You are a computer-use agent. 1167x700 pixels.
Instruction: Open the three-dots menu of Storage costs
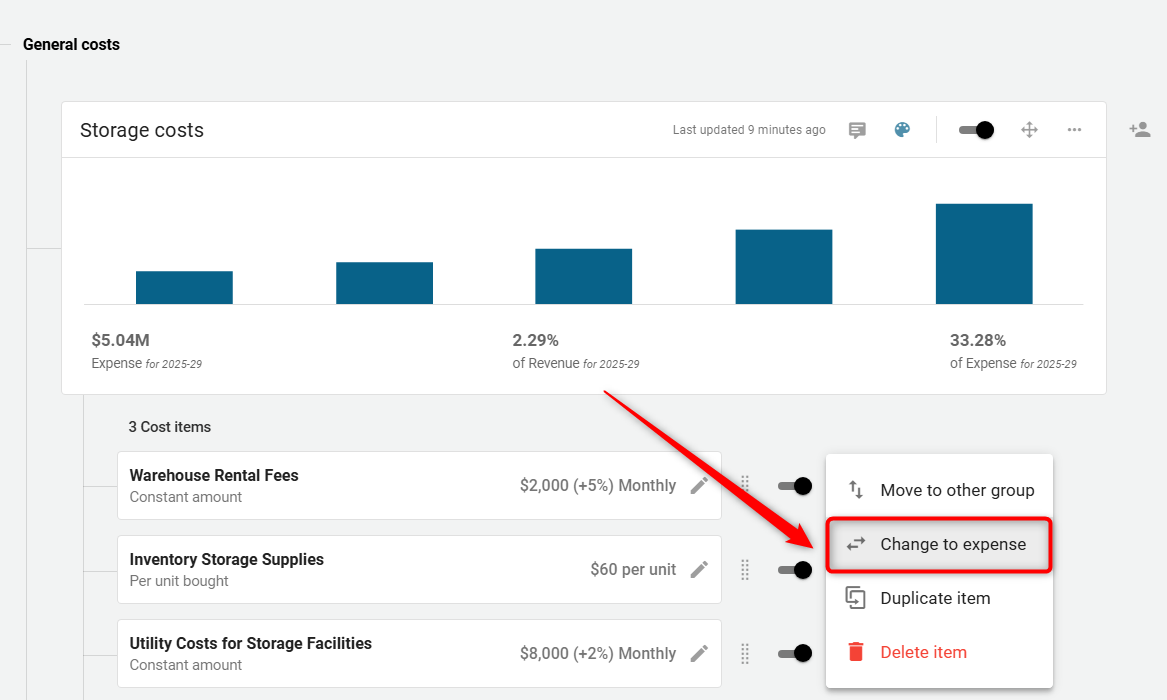[x=1074, y=129]
